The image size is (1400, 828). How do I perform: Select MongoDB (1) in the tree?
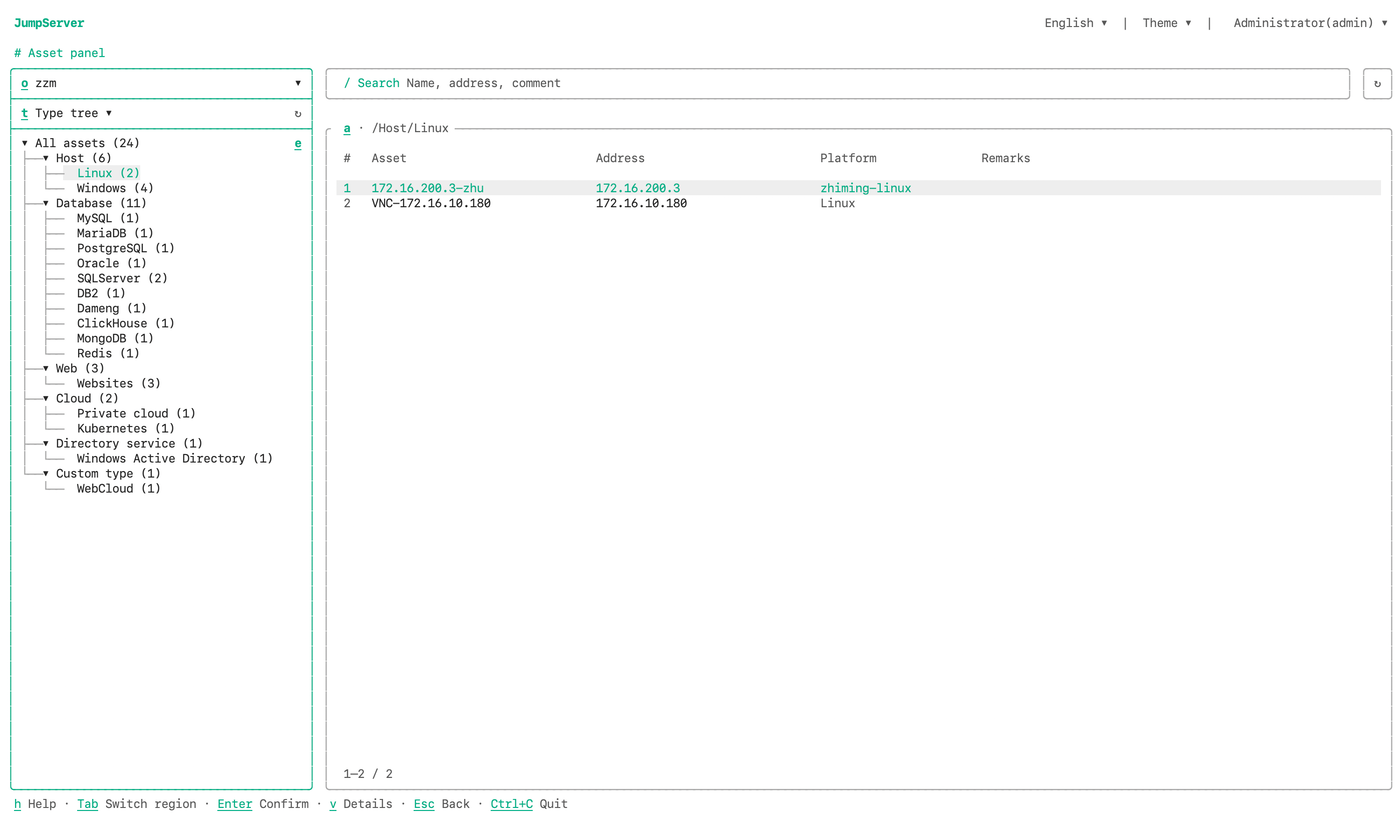click(115, 339)
